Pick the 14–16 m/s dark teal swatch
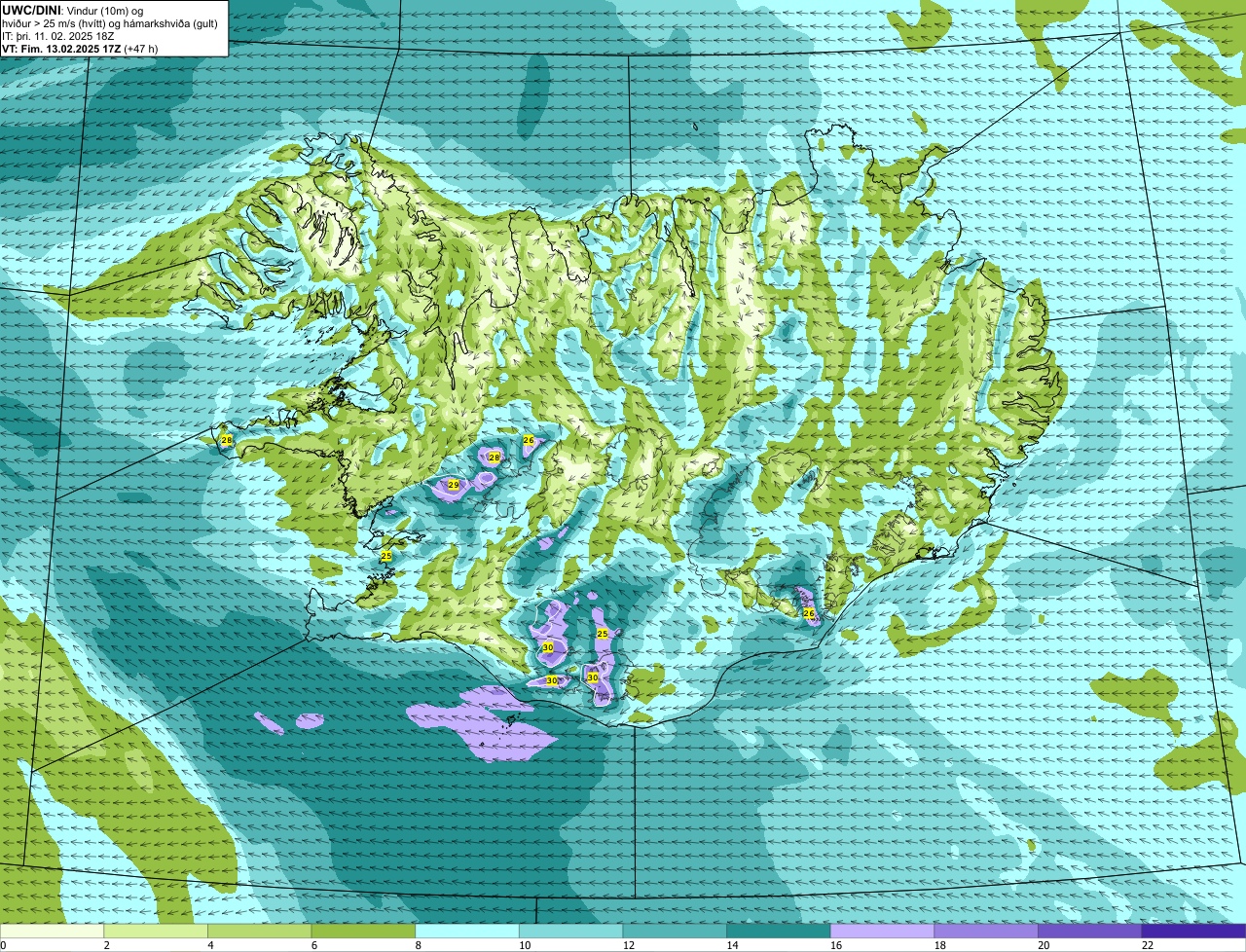The image size is (1246, 952). pyautogui.click(x=778, y=931)
